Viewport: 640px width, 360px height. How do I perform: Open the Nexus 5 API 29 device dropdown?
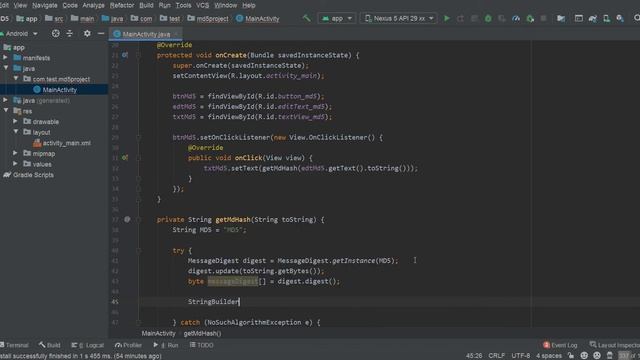pyautogui.click(x=399, y=18)
